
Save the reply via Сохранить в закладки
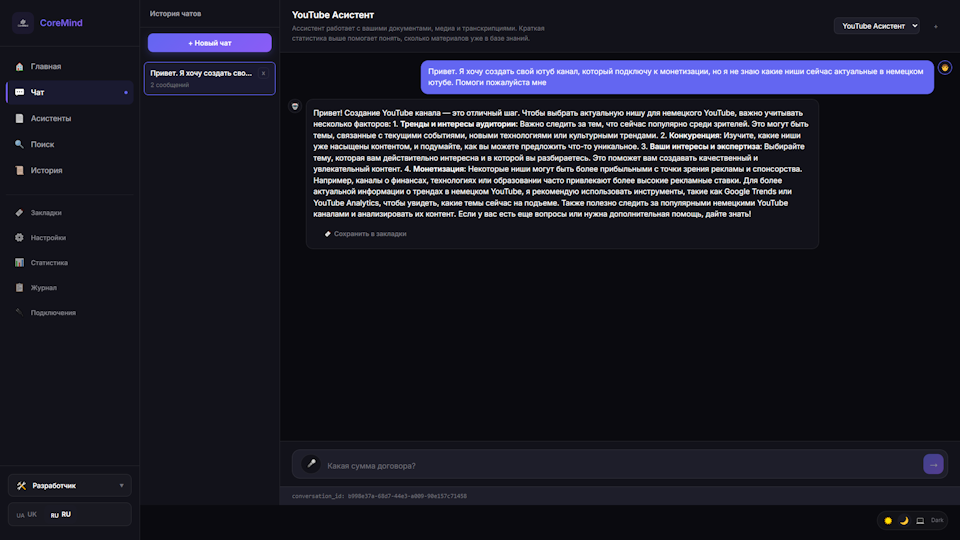click(366, 234)
